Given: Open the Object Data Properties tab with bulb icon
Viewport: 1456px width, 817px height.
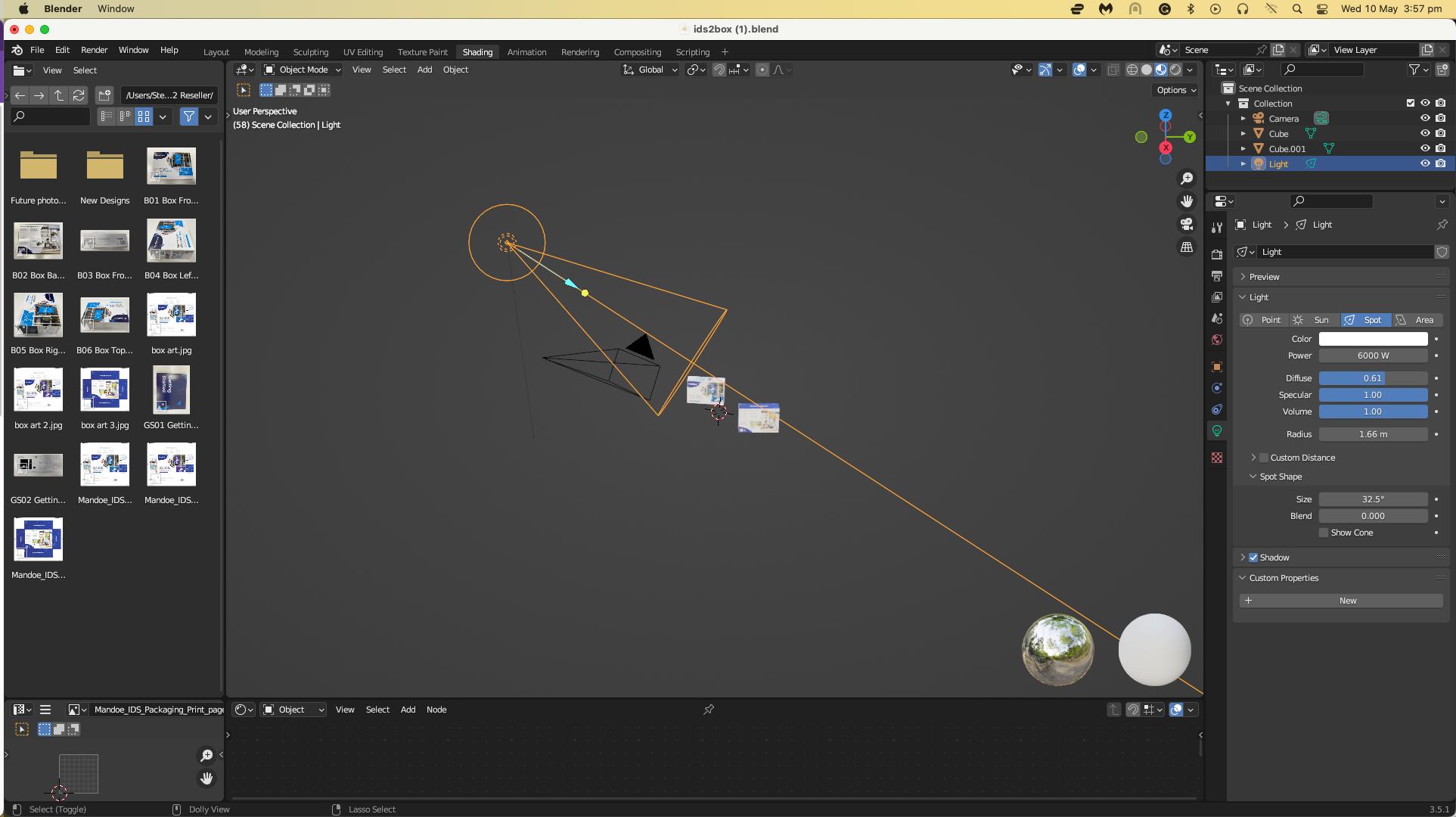Looking at the screenshot, I should 1218,430.
